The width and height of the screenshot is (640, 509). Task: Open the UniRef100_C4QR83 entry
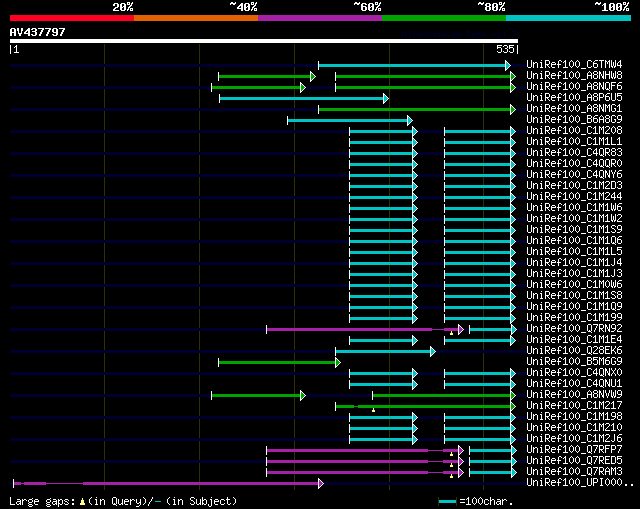click(574, 153)
